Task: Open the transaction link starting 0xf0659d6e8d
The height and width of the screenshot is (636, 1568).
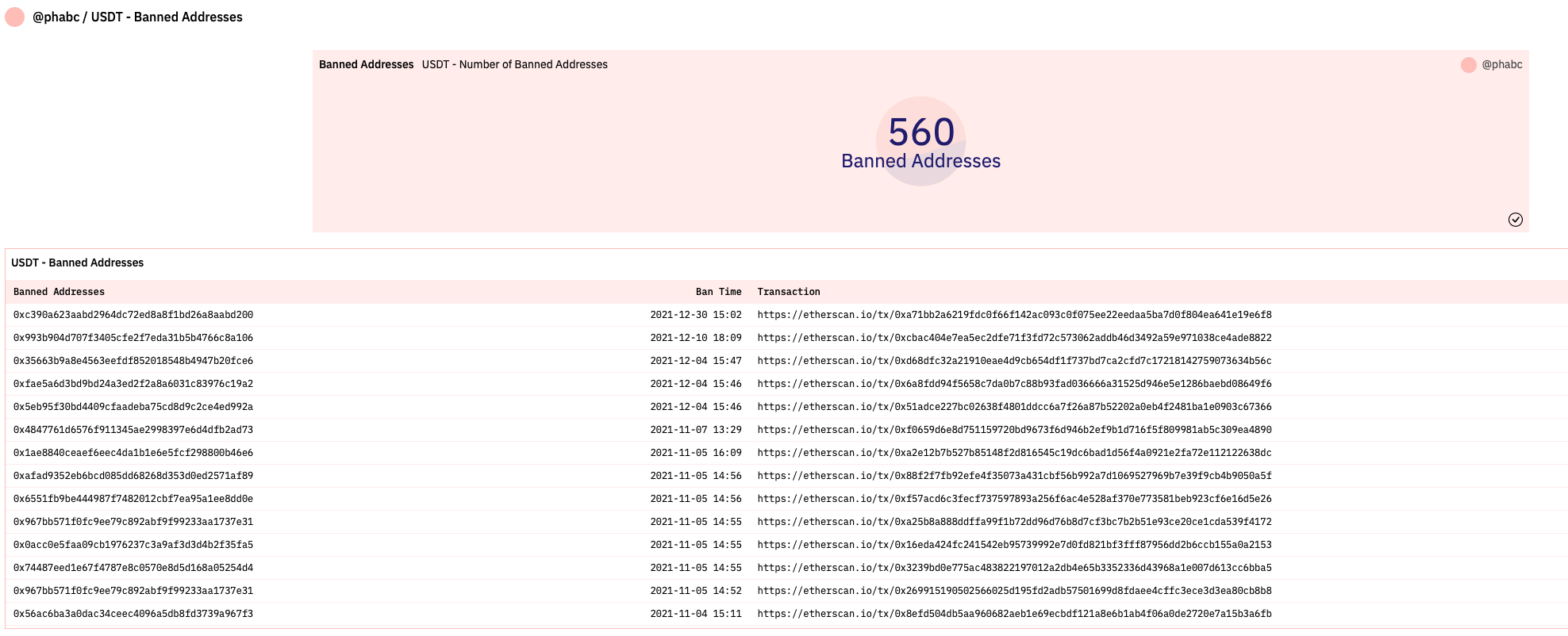Action: click(x=1014, y=430)
